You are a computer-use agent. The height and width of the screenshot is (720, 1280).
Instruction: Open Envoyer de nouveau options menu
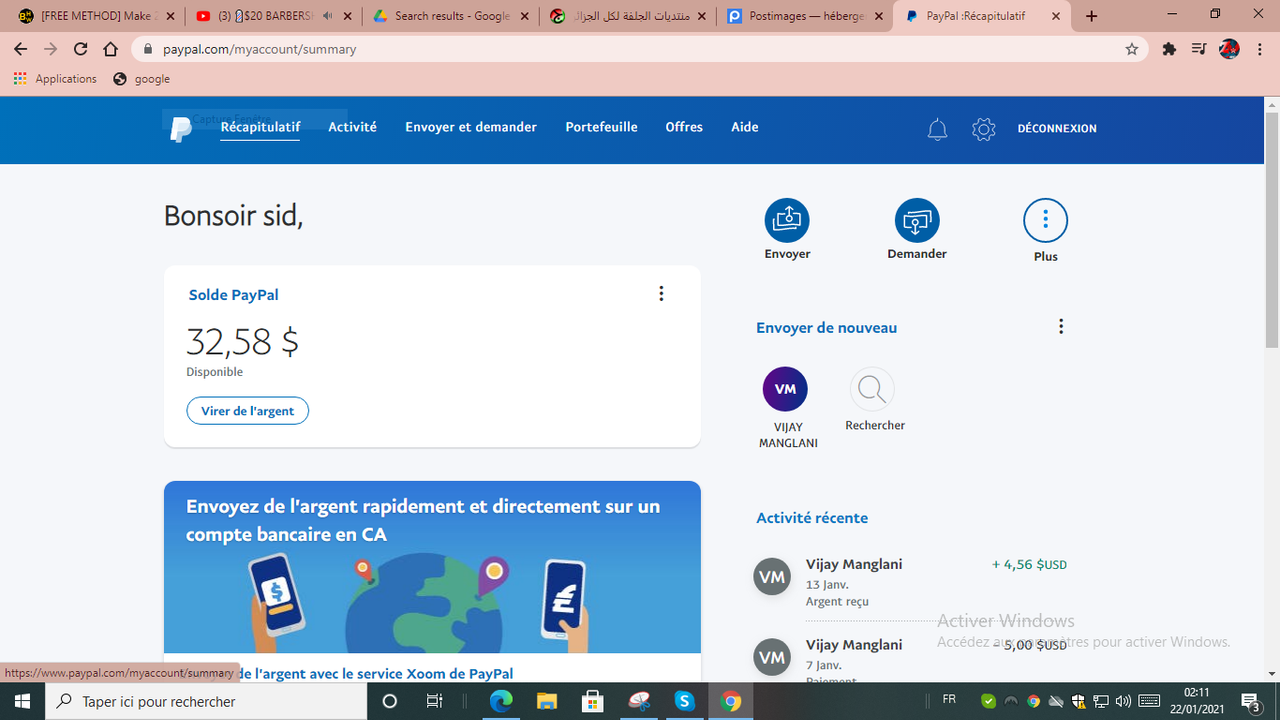[1061, 326]
